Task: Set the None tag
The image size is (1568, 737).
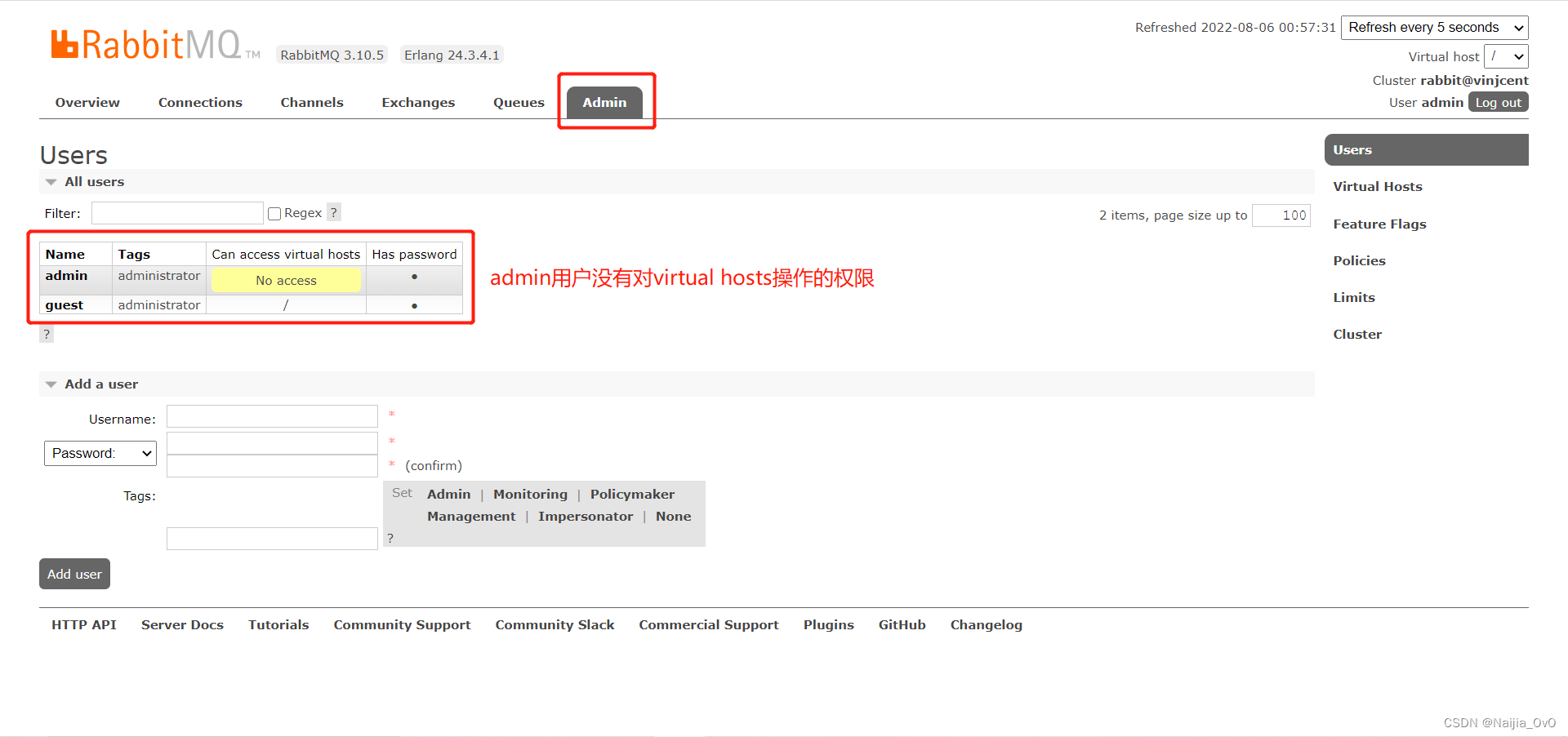Action: tap(673, 517)
